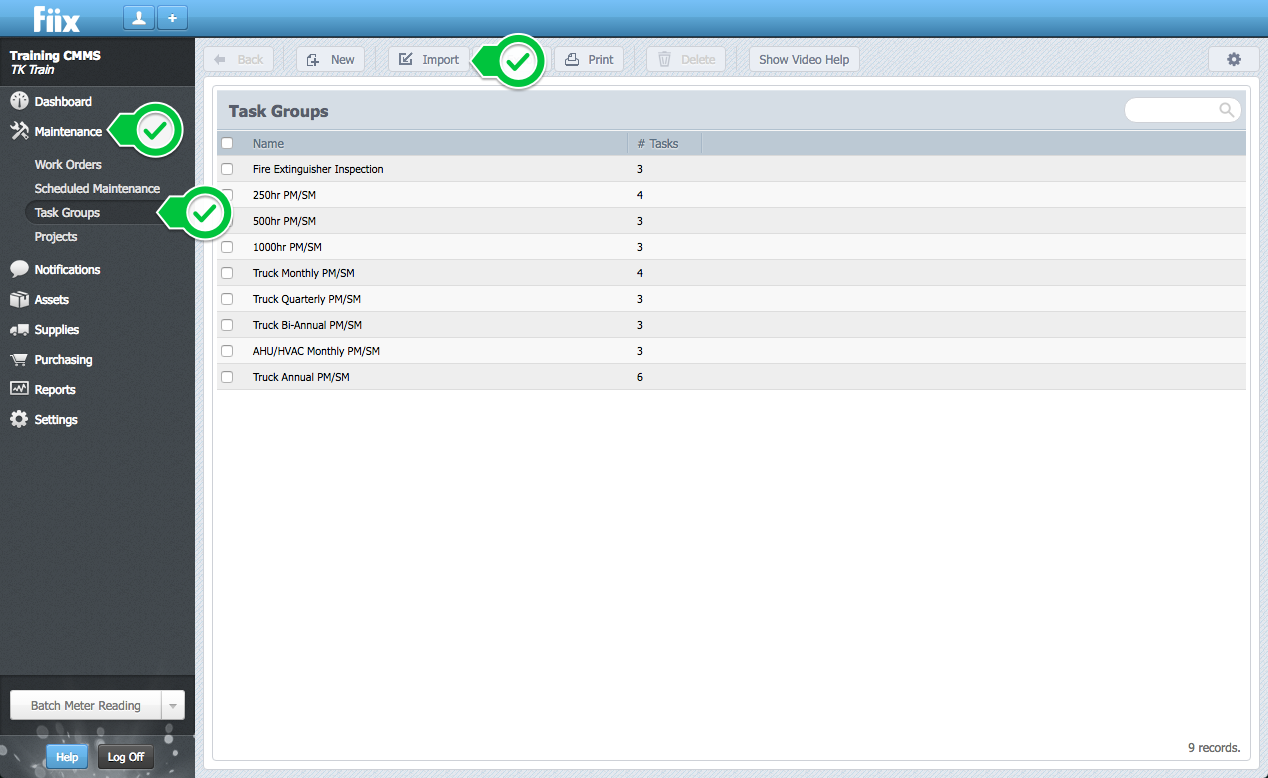Click Show Video Help button
This screenshot has height=778, width=1268.
pos(804,59)
